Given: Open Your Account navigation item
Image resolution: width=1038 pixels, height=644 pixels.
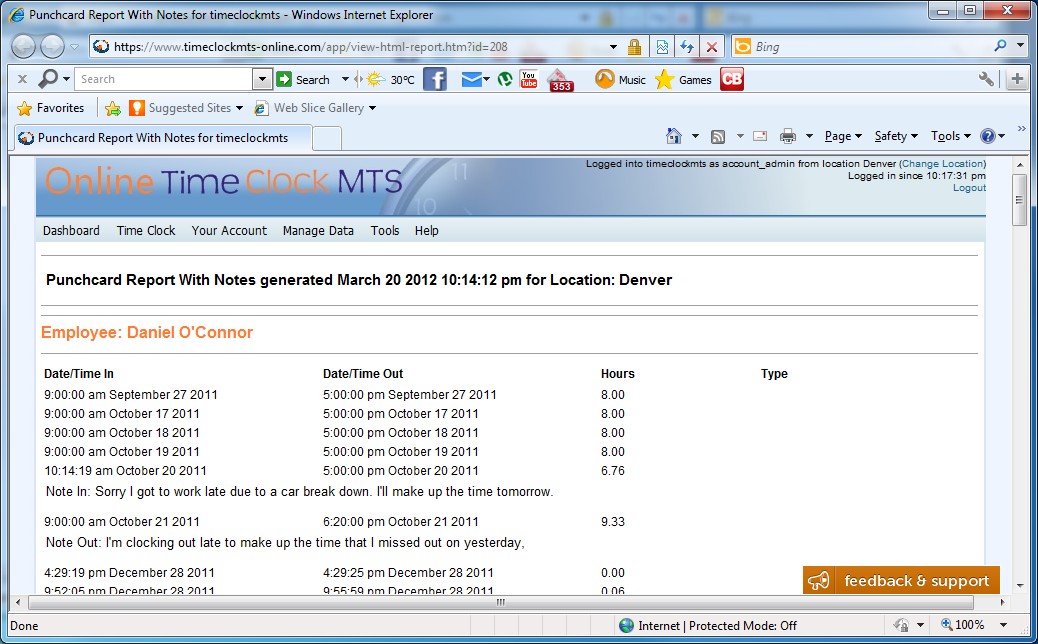Looking at the screenshot, I should [229, 231].
